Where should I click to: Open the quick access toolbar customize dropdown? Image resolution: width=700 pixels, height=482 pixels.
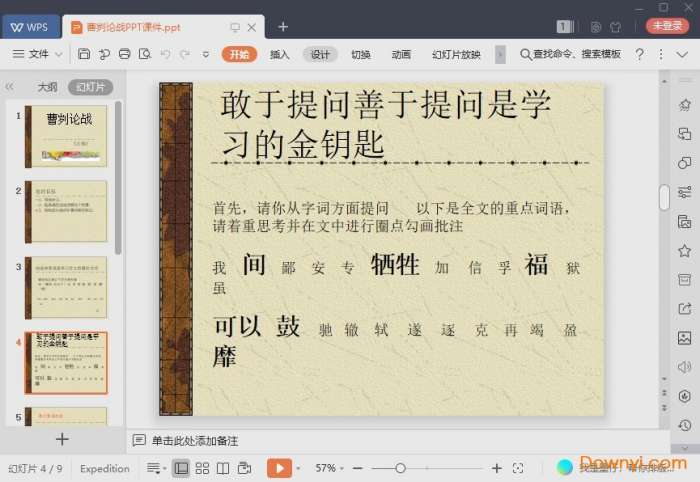pos(206,54)
